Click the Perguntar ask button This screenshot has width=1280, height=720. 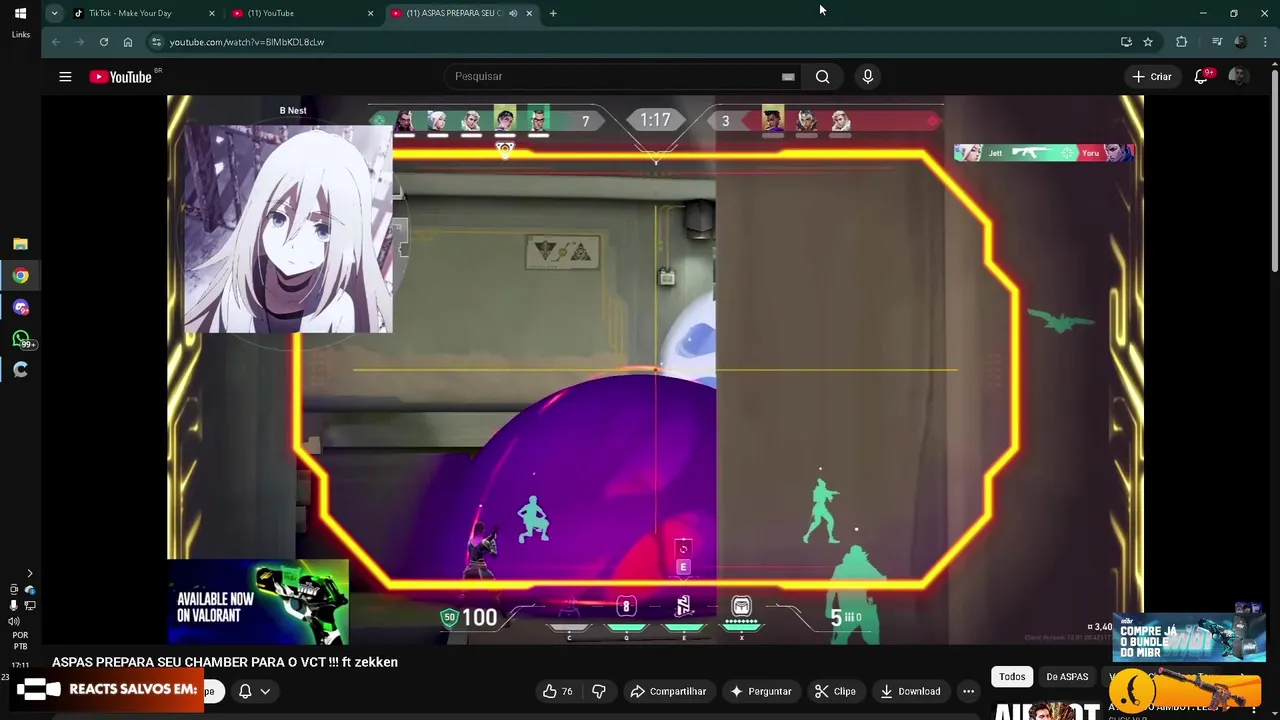[761, 691]
